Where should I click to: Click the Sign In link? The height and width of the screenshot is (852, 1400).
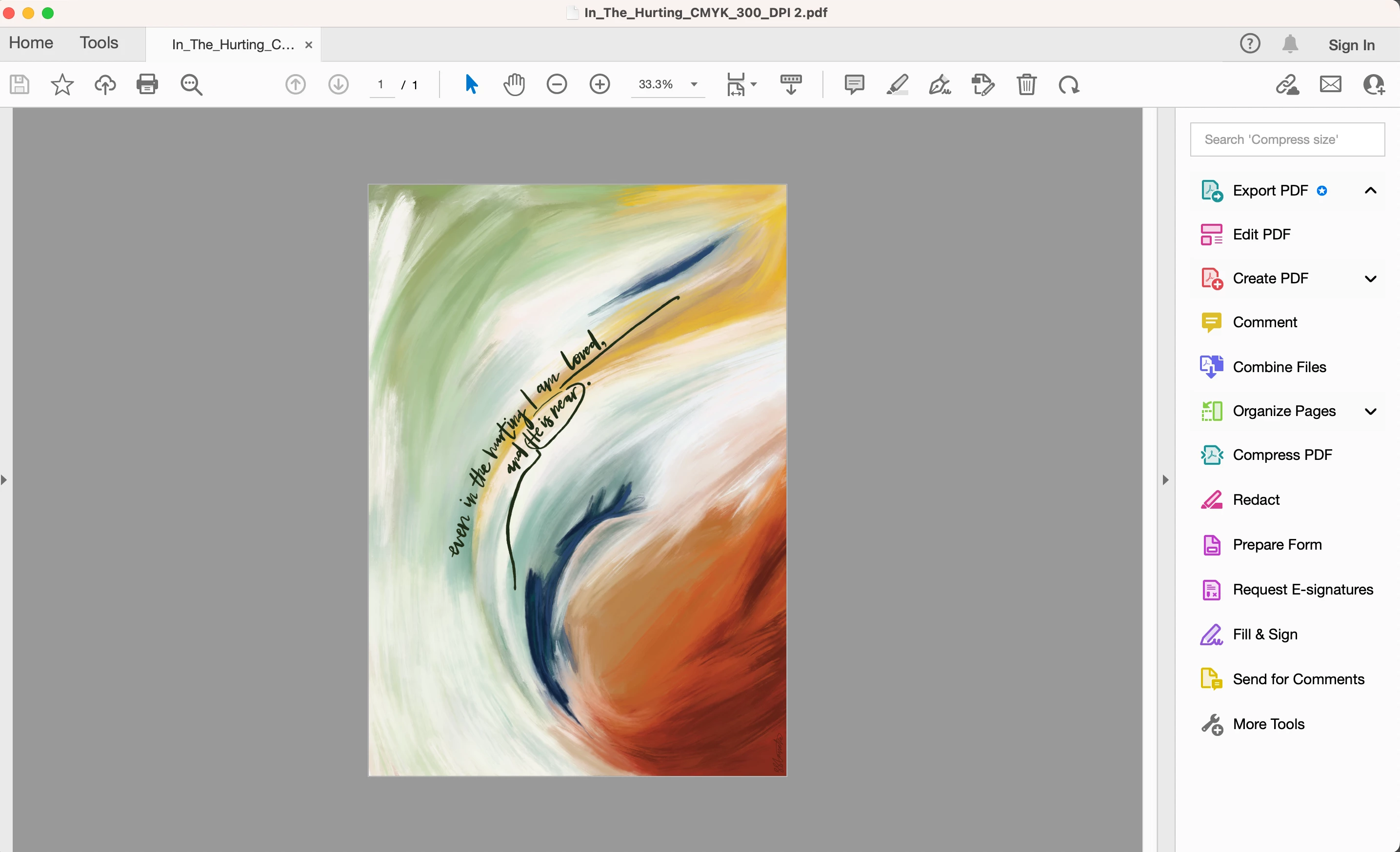point(1351,45)
